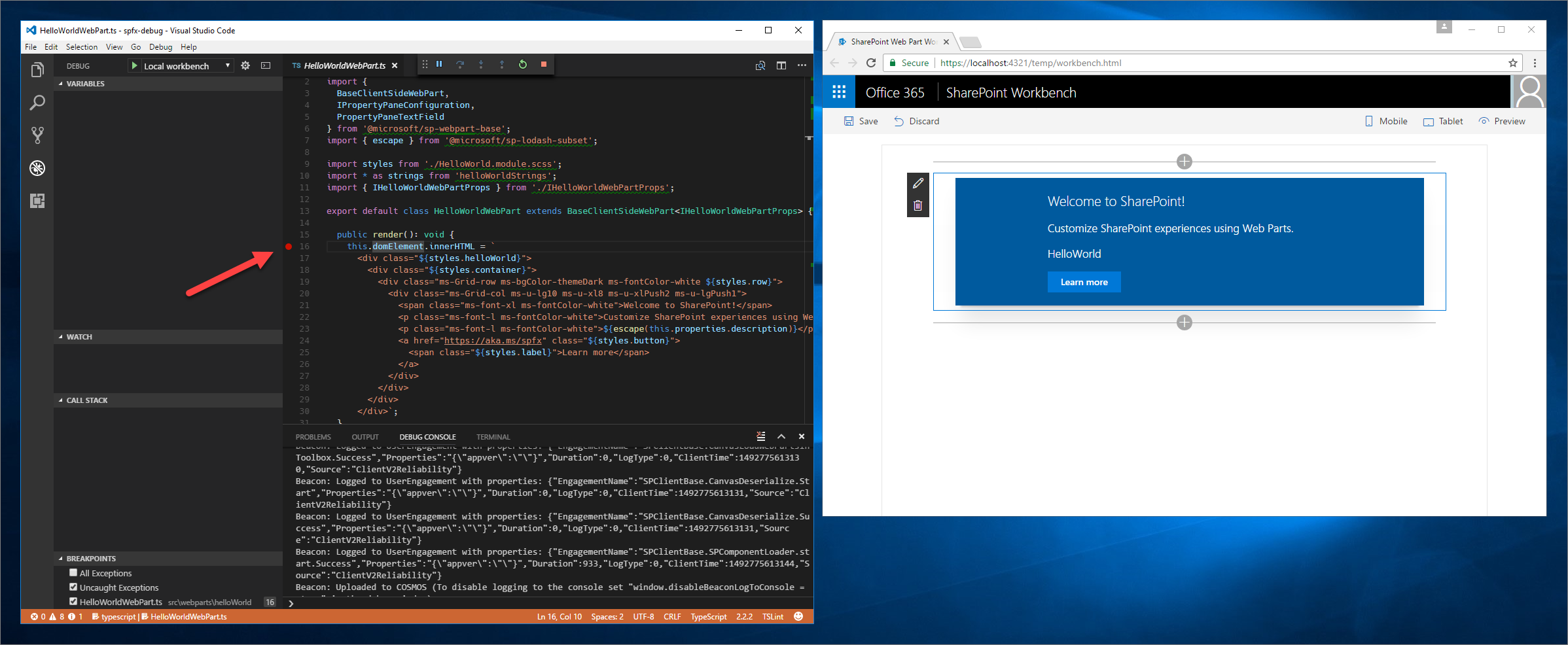Collapse the CALL STACK section

[x=61, y=400]
